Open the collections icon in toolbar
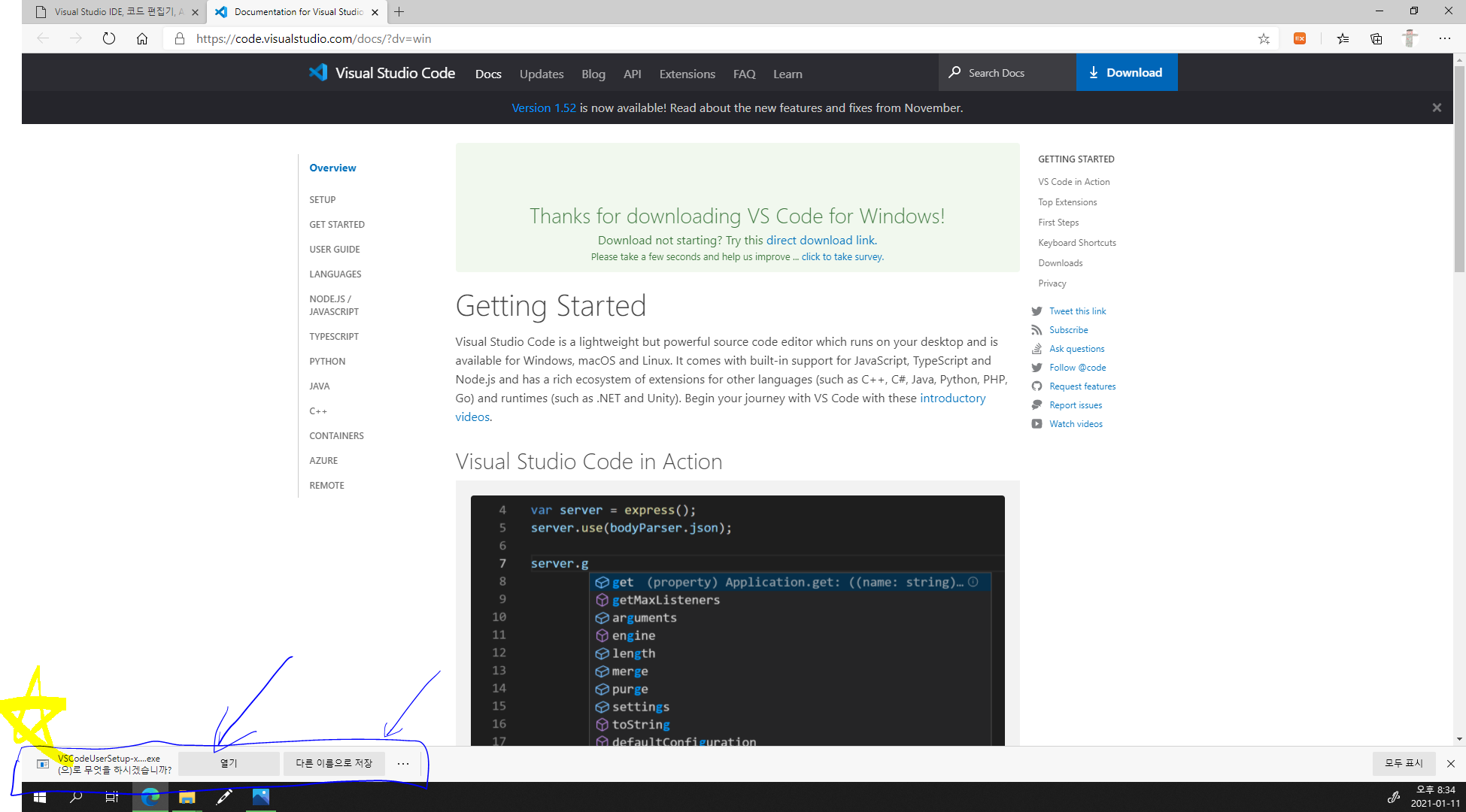The height and width of the screenshot is (812, 1466). coord(1376,38)
